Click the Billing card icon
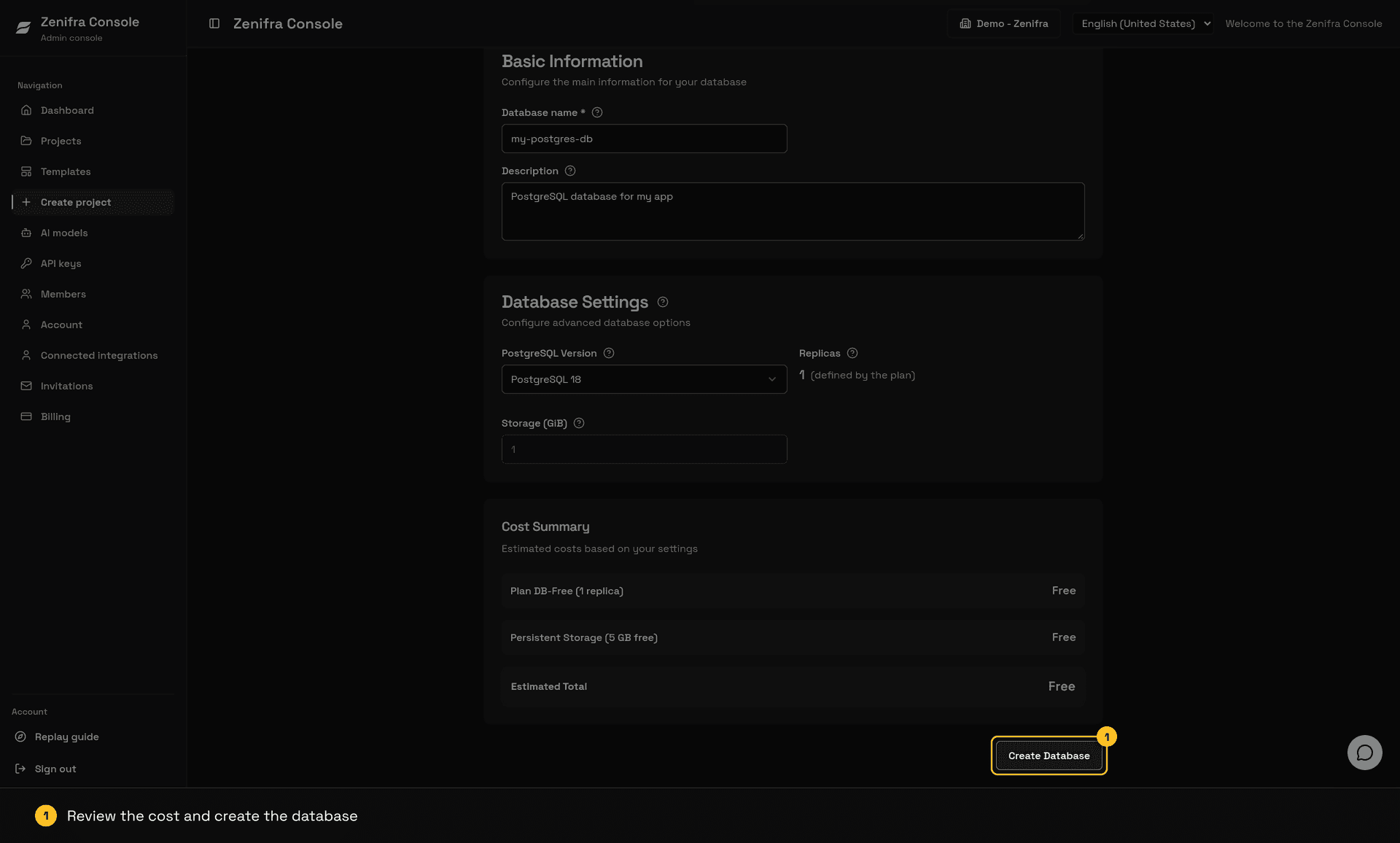Image resolution: width=1400 pixels, height=843 pixels. [x=26, y=416]
